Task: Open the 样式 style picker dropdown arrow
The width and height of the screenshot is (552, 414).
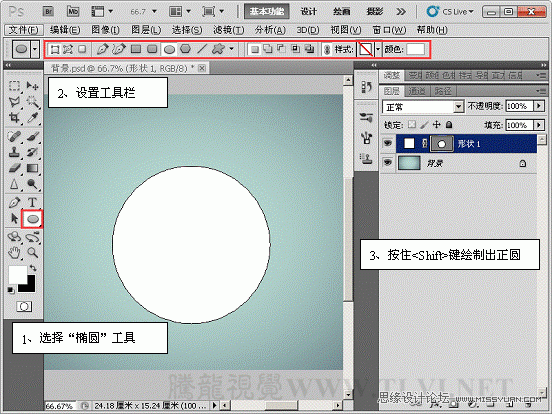Action: coord(378,49)
